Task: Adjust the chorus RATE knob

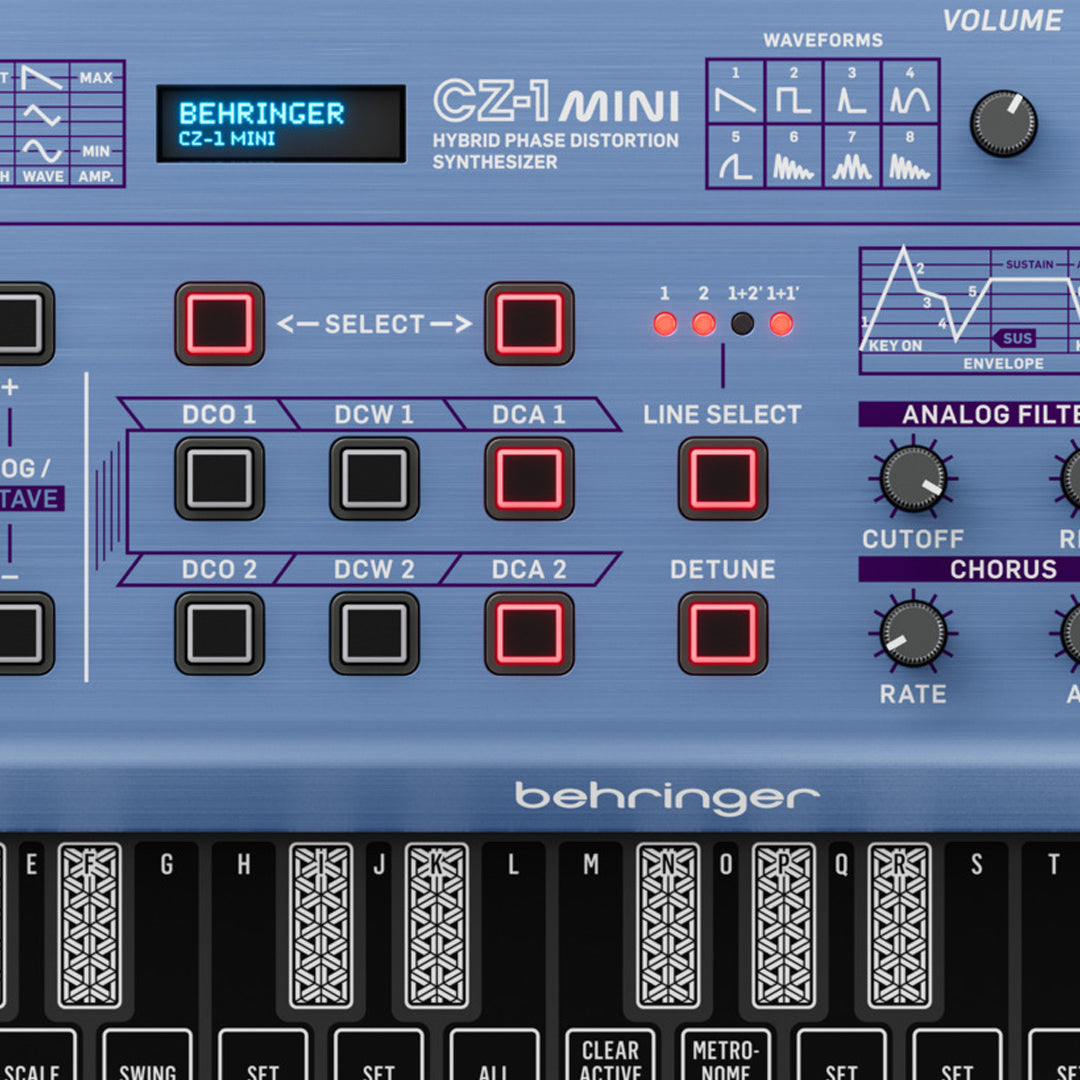Action: click(x=913, y=633)
